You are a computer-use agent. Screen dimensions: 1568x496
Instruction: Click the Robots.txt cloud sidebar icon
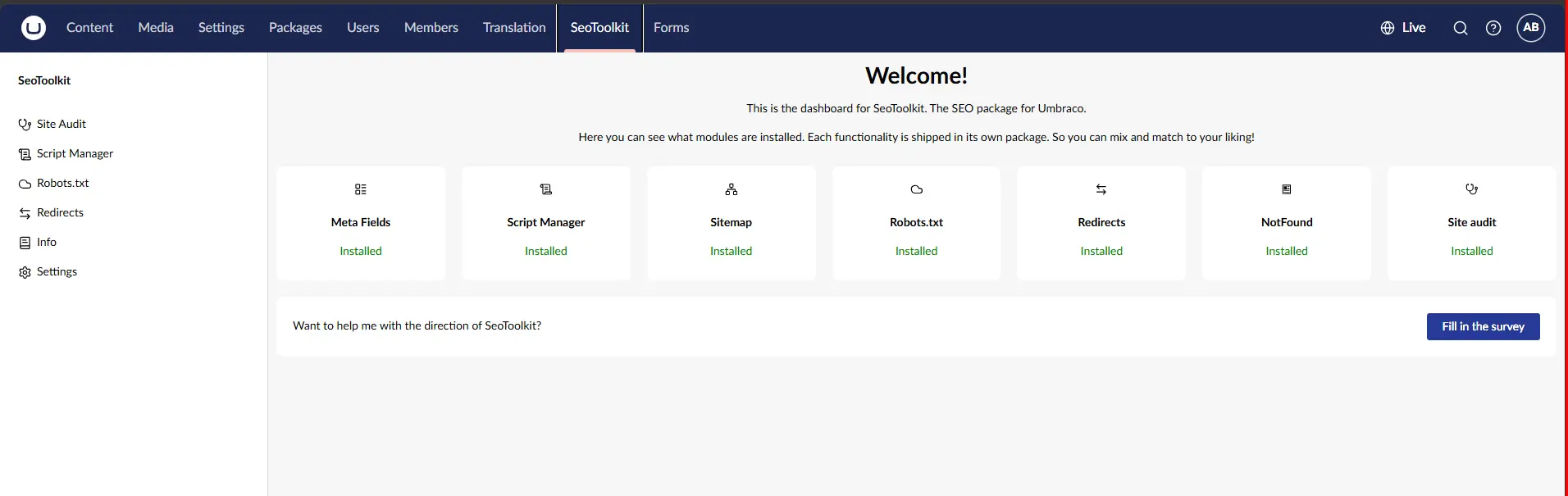[x=25, y=184]
